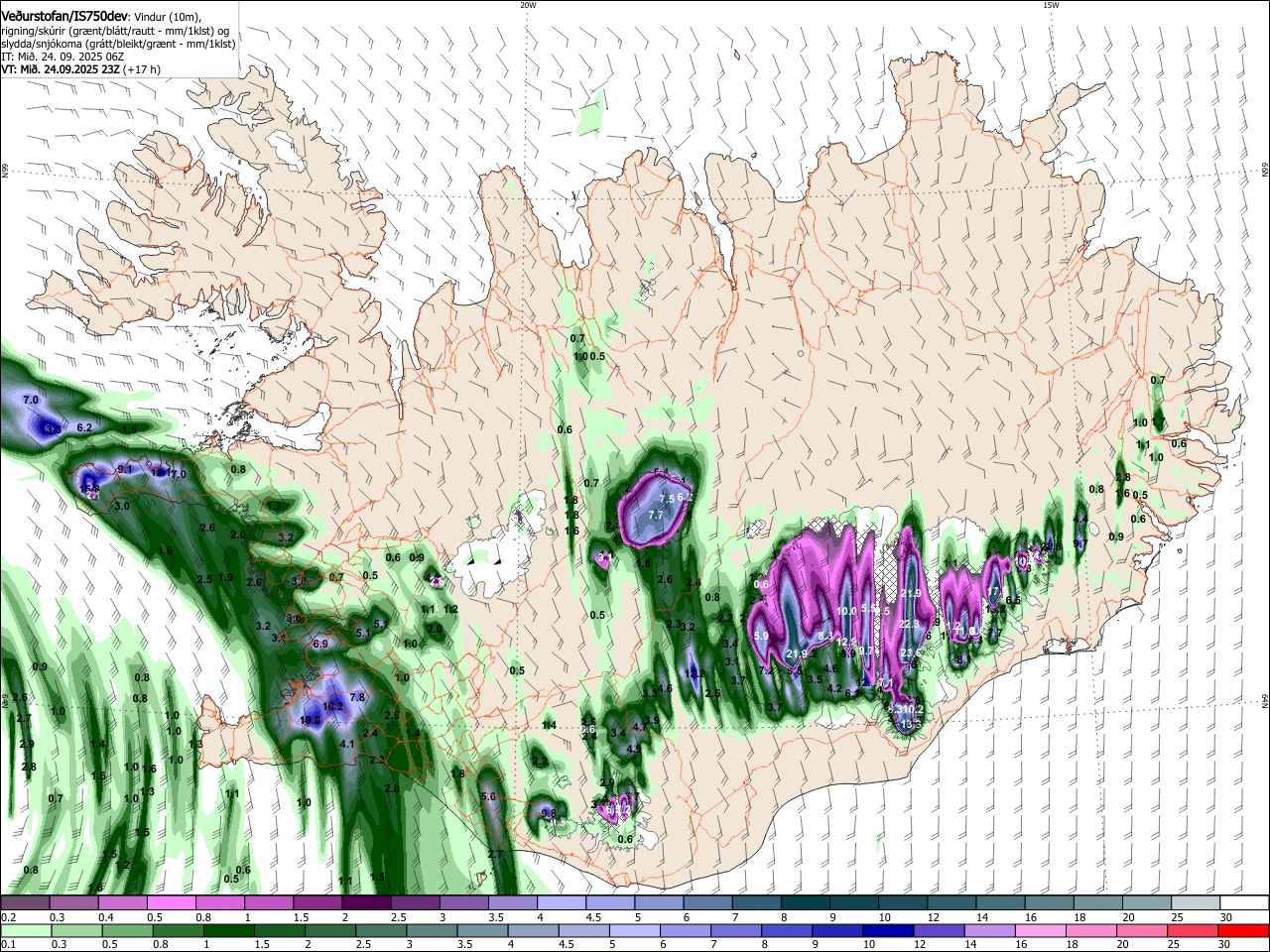Click the 'VT: Mið. 24.09.2025 23Z (+17 h)' line
Image resolution: width=1270 pixels, height=952 pixels.
(x=80, y=70)
